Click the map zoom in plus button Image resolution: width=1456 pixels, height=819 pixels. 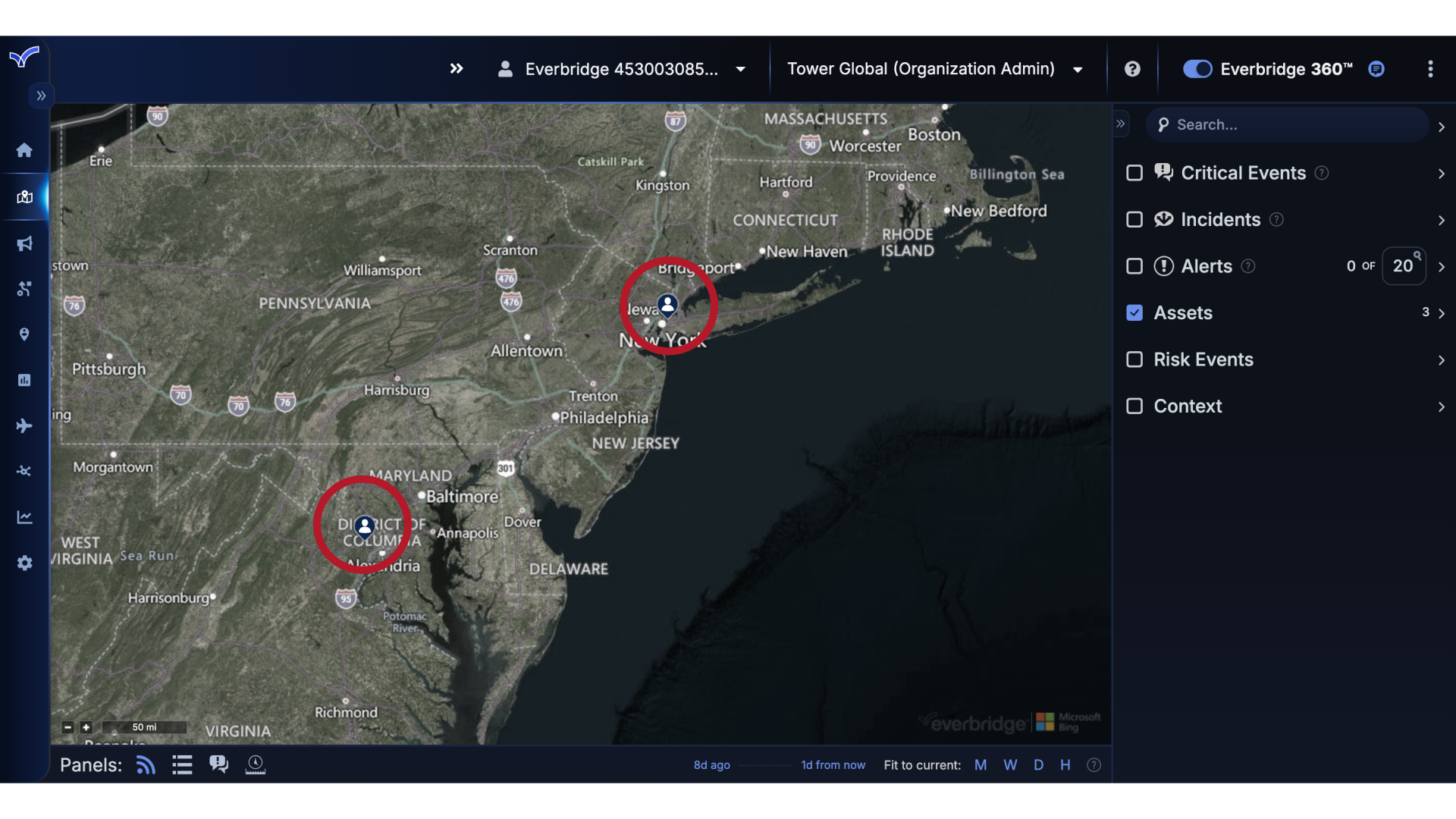(86, 727)
